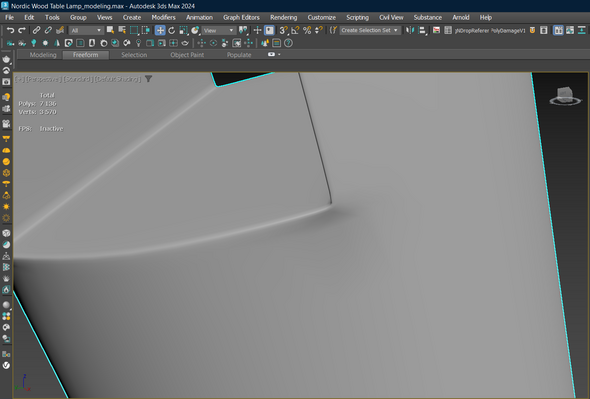Image resolution: width=590 pixels, height=399 pixels.
Task: Activate the Select and Rotate tool
Action: pos(172,30)
